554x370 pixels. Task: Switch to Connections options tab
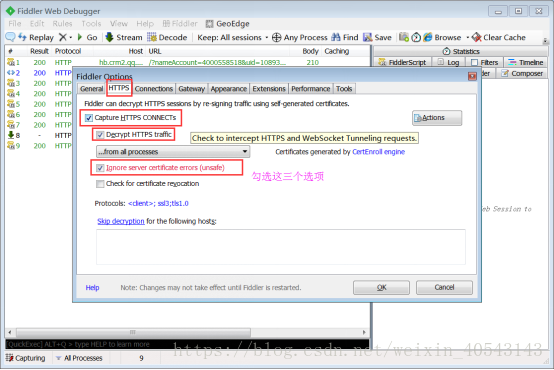pos(154,89)
